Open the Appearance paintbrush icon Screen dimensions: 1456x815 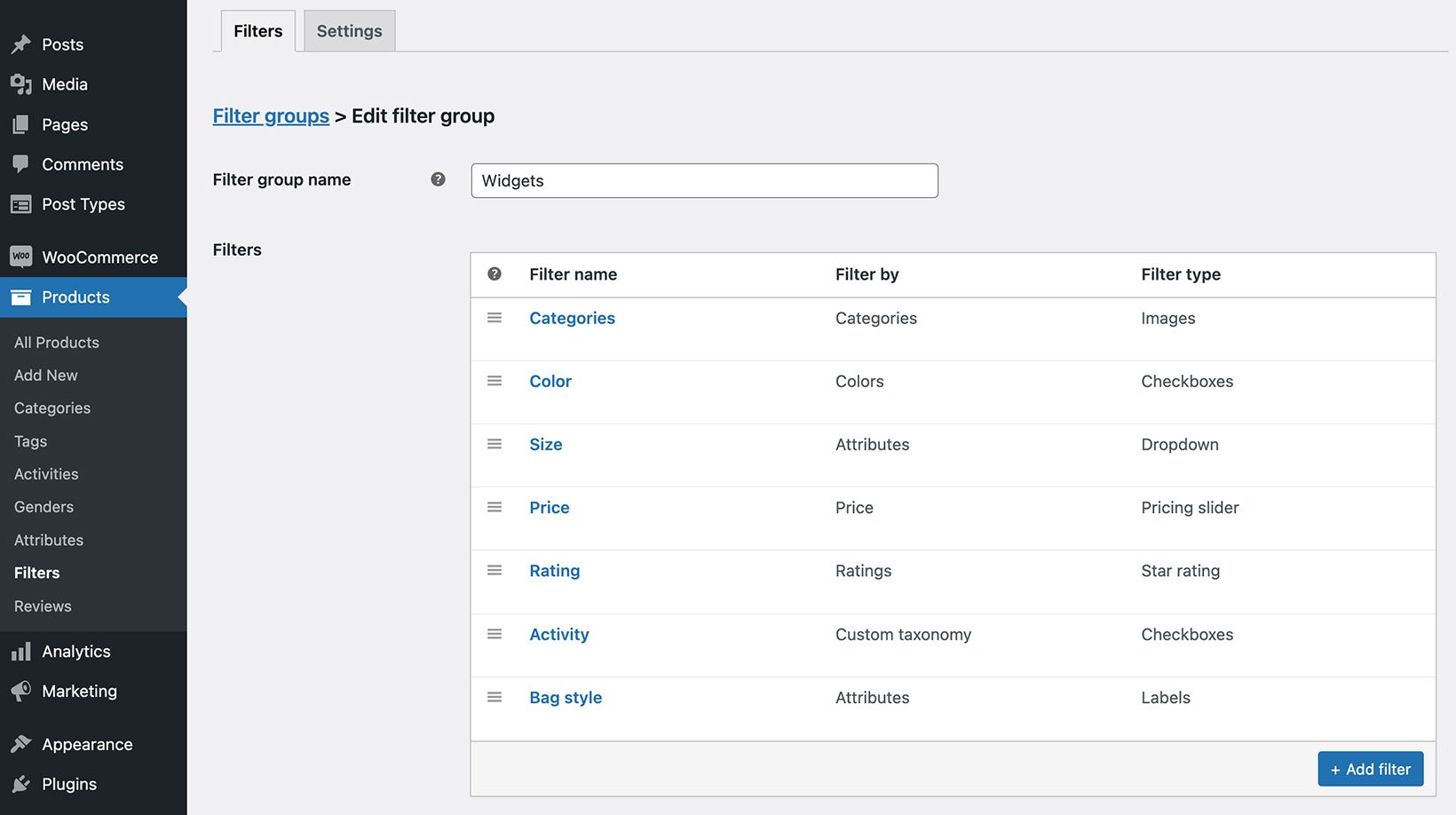(x=21, y=744)
